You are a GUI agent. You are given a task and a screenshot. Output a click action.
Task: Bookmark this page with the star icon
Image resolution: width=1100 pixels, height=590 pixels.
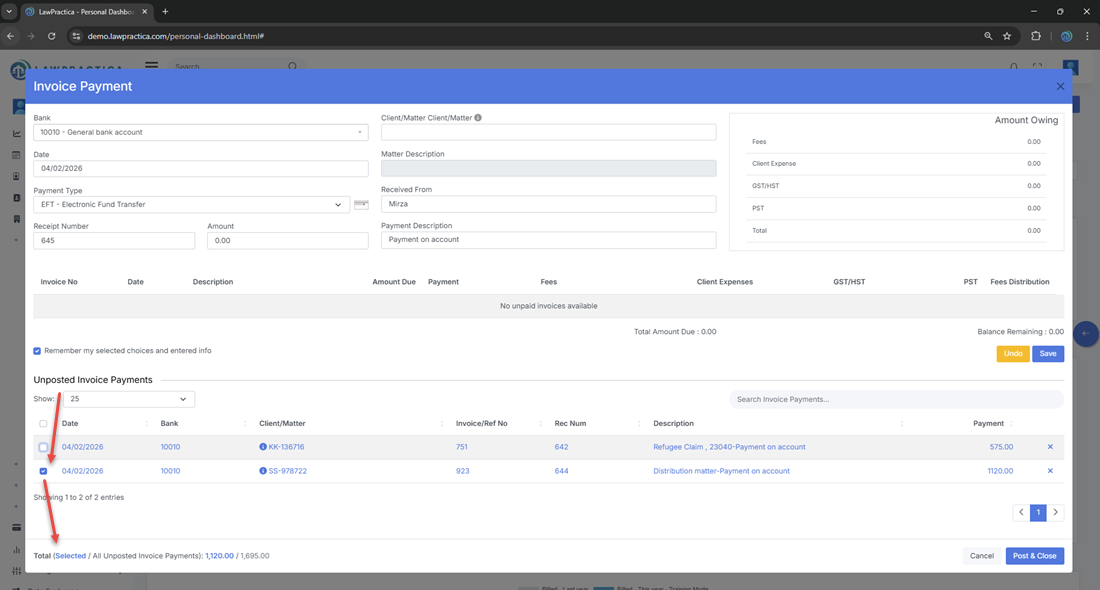click(x=1007, y=36)
